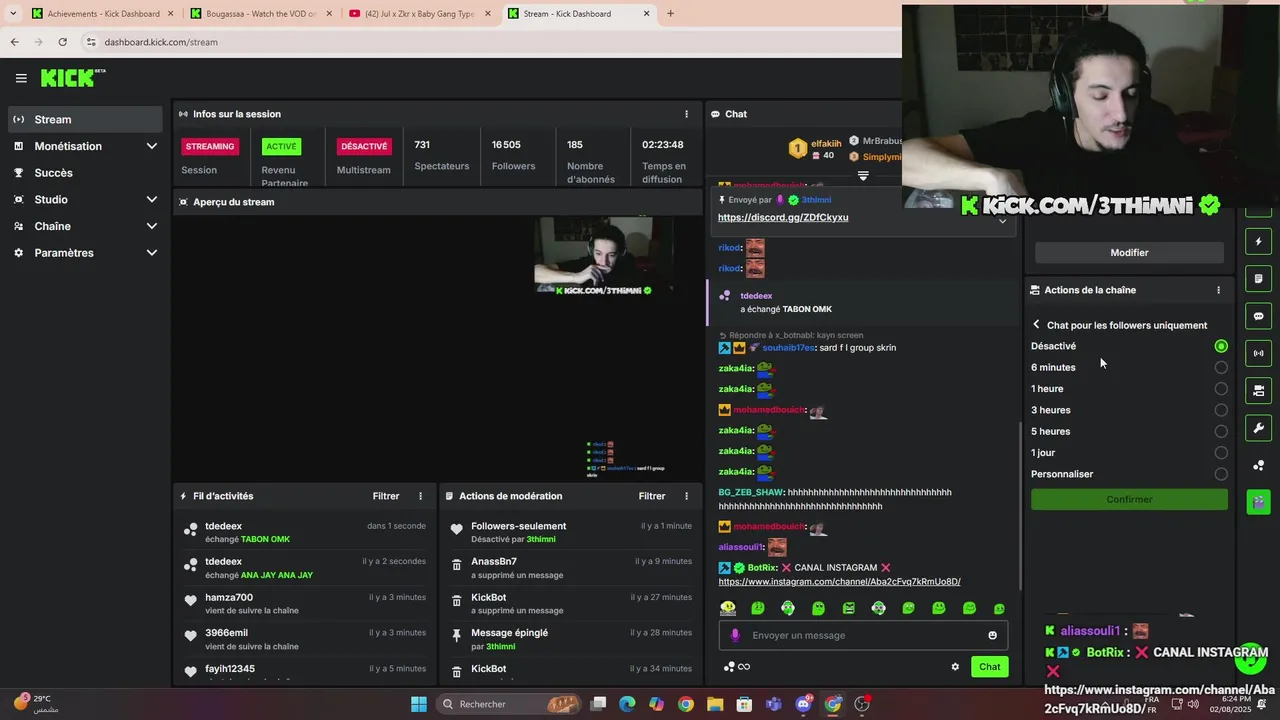Open 3thimni link in Followers-seulement moderation entry
The height and width of the screenshot is (720, 1280).
pos(541,539)
